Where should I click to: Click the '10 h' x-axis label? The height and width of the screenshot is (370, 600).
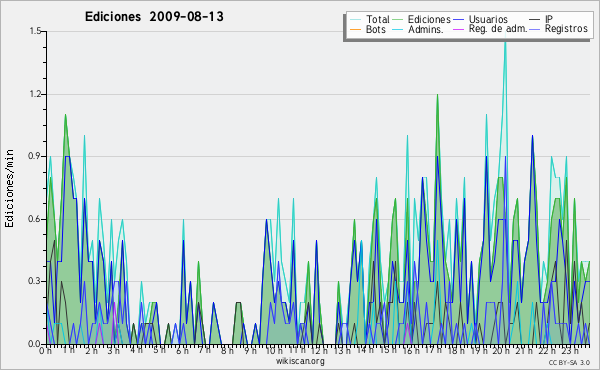coord(274,351)
